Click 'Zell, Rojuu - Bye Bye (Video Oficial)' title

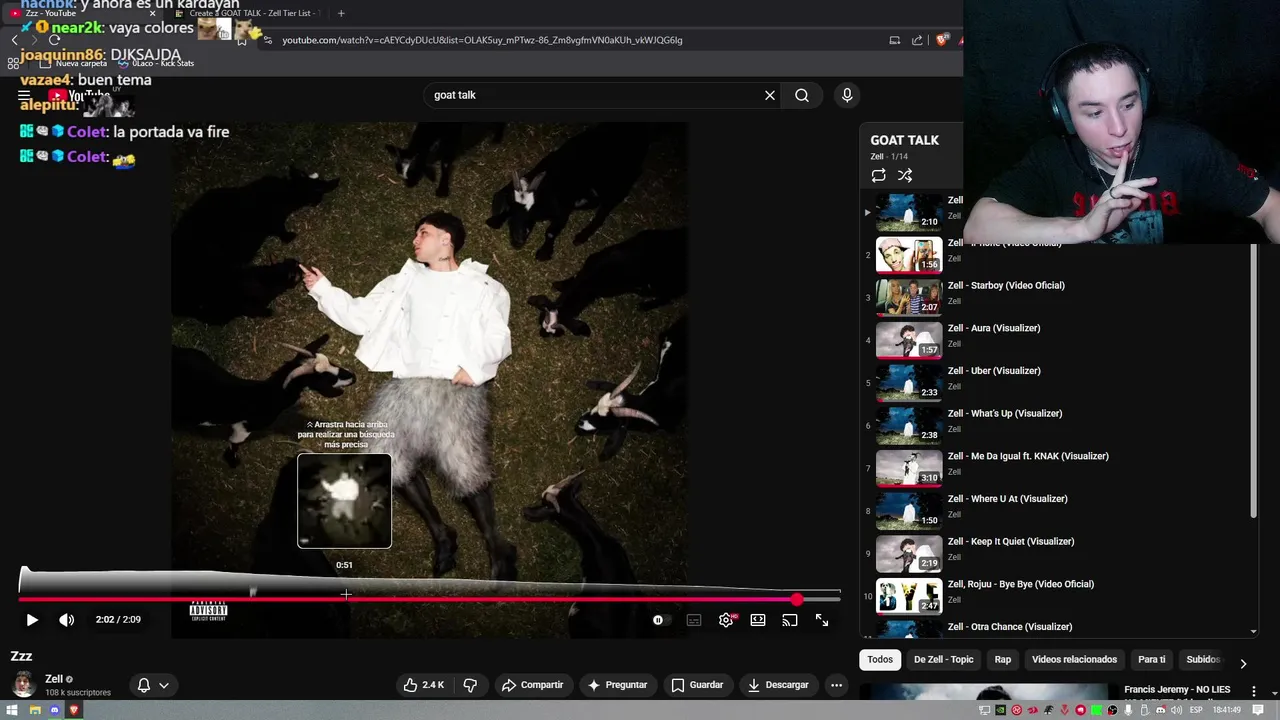1021,584
